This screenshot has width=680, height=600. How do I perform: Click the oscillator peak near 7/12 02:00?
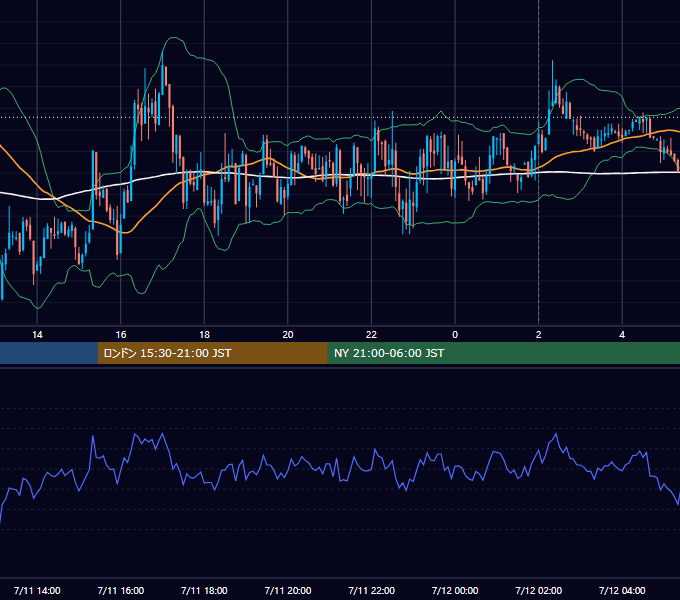(x=556, y=434)
